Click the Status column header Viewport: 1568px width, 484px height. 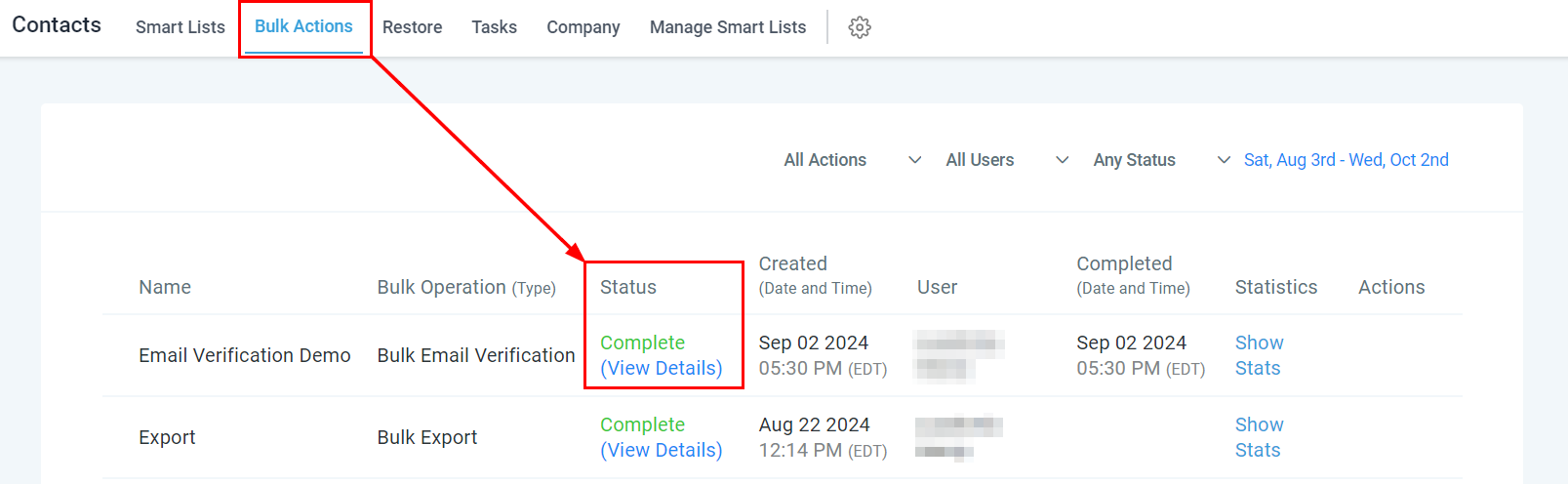point(628,287)
